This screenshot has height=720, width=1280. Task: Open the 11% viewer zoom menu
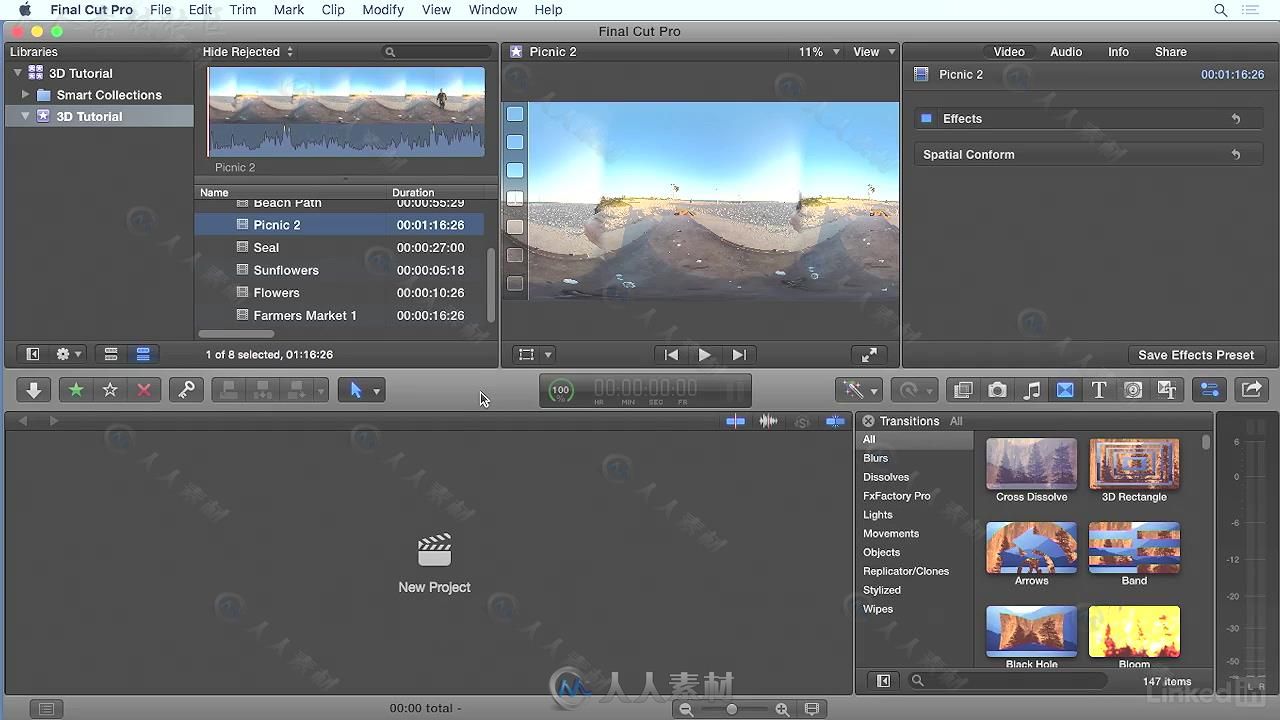(x=819, y=52)
